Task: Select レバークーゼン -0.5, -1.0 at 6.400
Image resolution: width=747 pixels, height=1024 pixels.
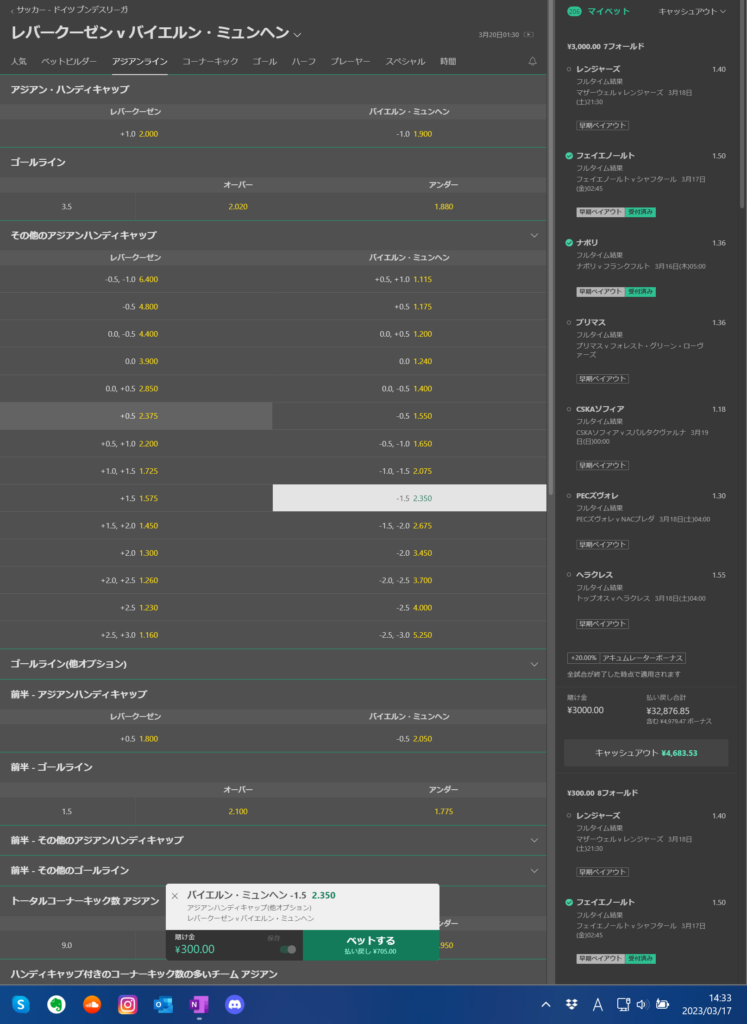Action: coord(136,280)
